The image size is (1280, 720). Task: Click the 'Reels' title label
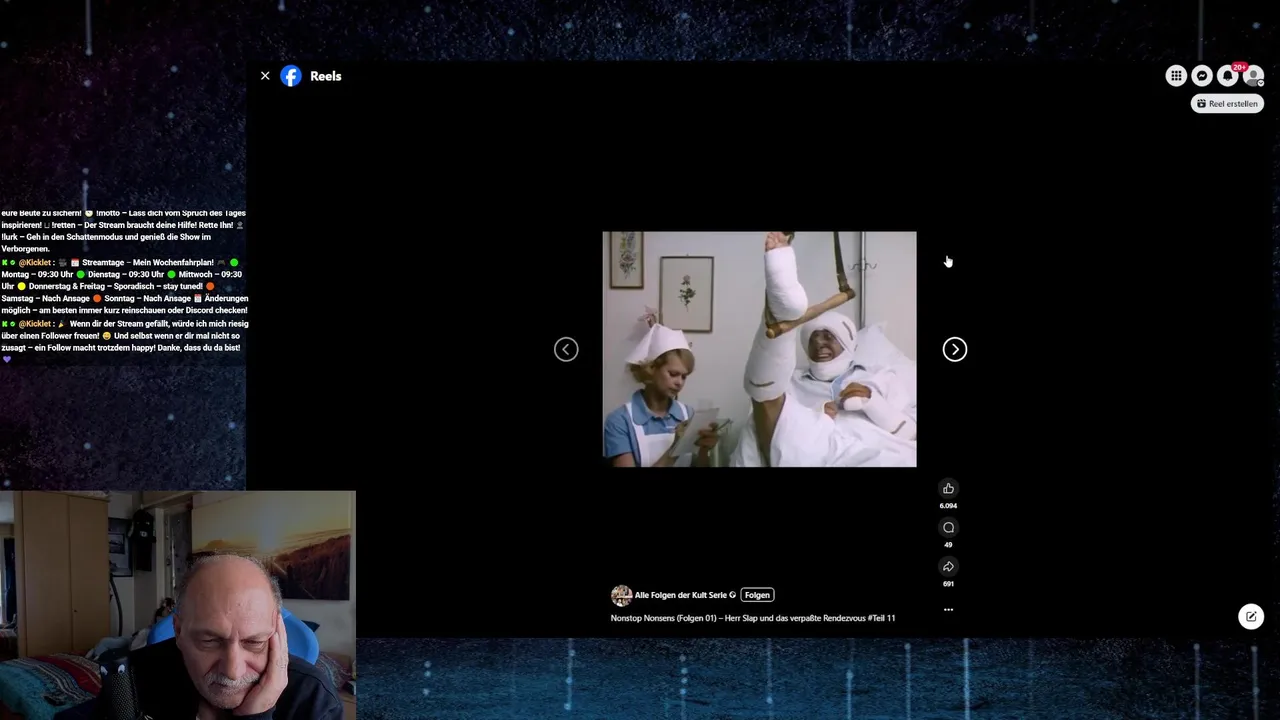326,76
